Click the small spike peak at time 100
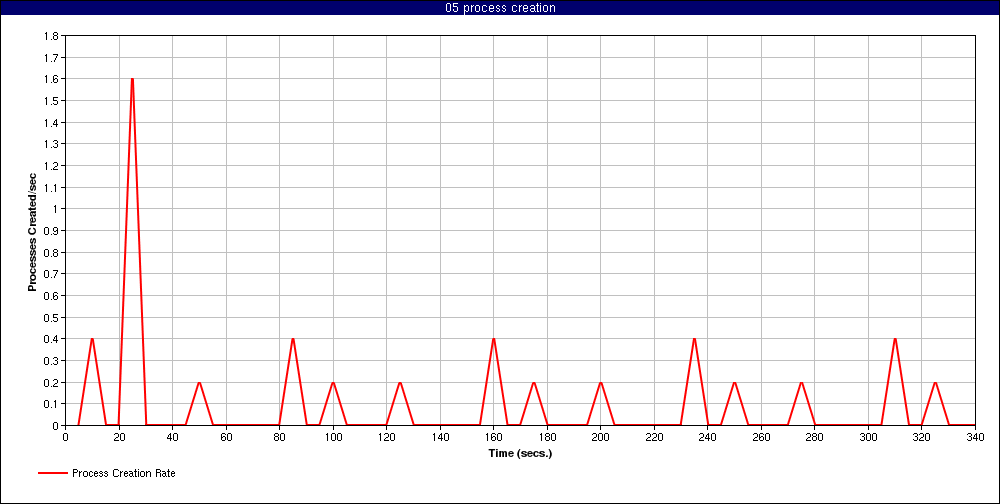Screen dimensions: 1000x504 333,383
